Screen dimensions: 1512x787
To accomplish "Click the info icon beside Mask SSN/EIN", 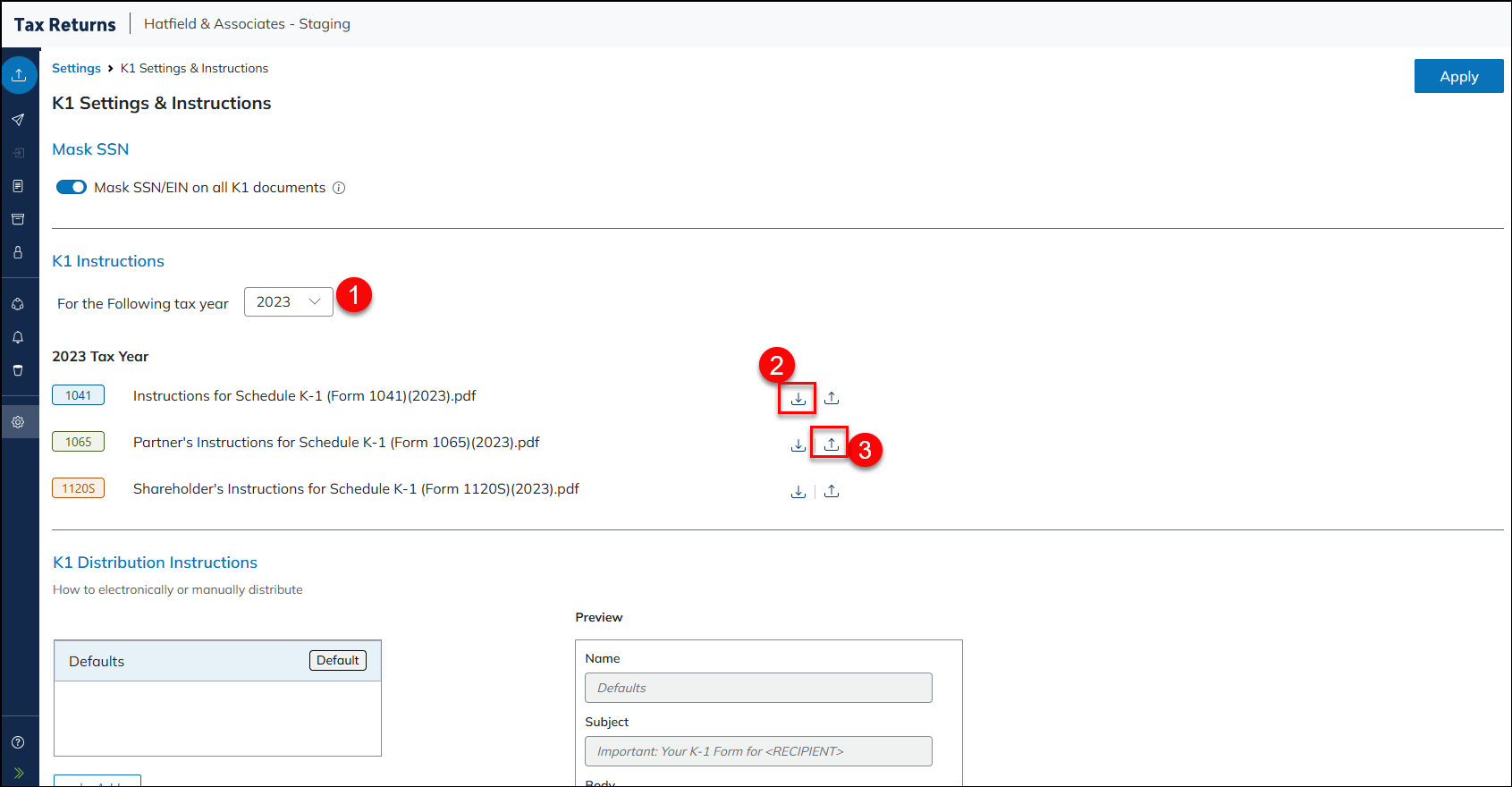I will pyautogui.click(x=339, y=188).
